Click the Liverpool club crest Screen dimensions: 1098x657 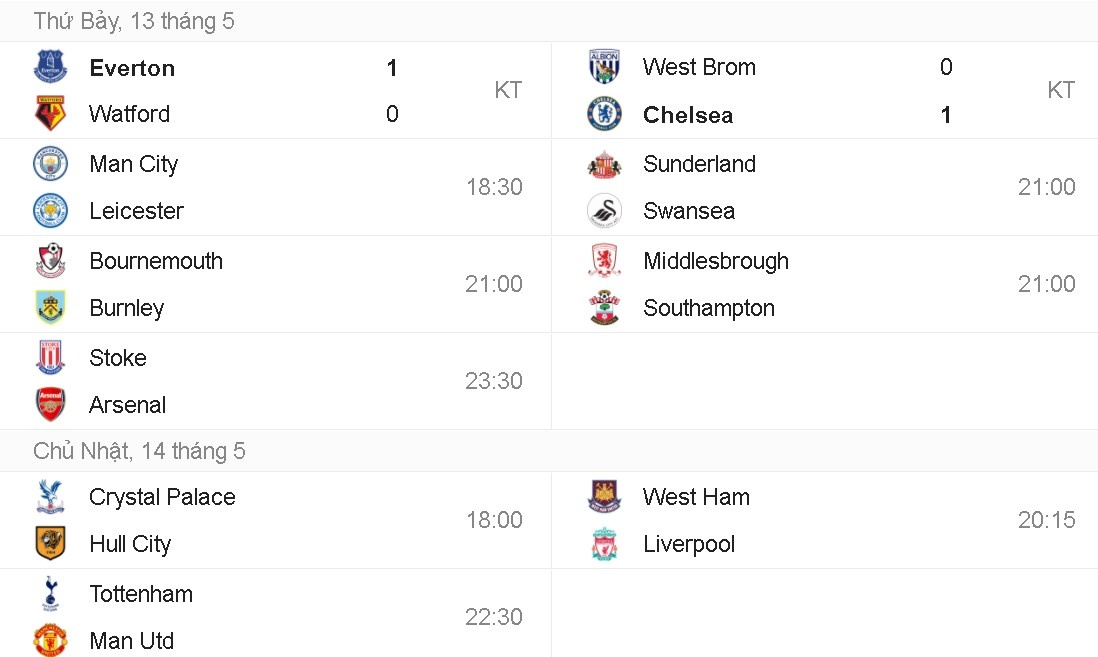point(604,544)
